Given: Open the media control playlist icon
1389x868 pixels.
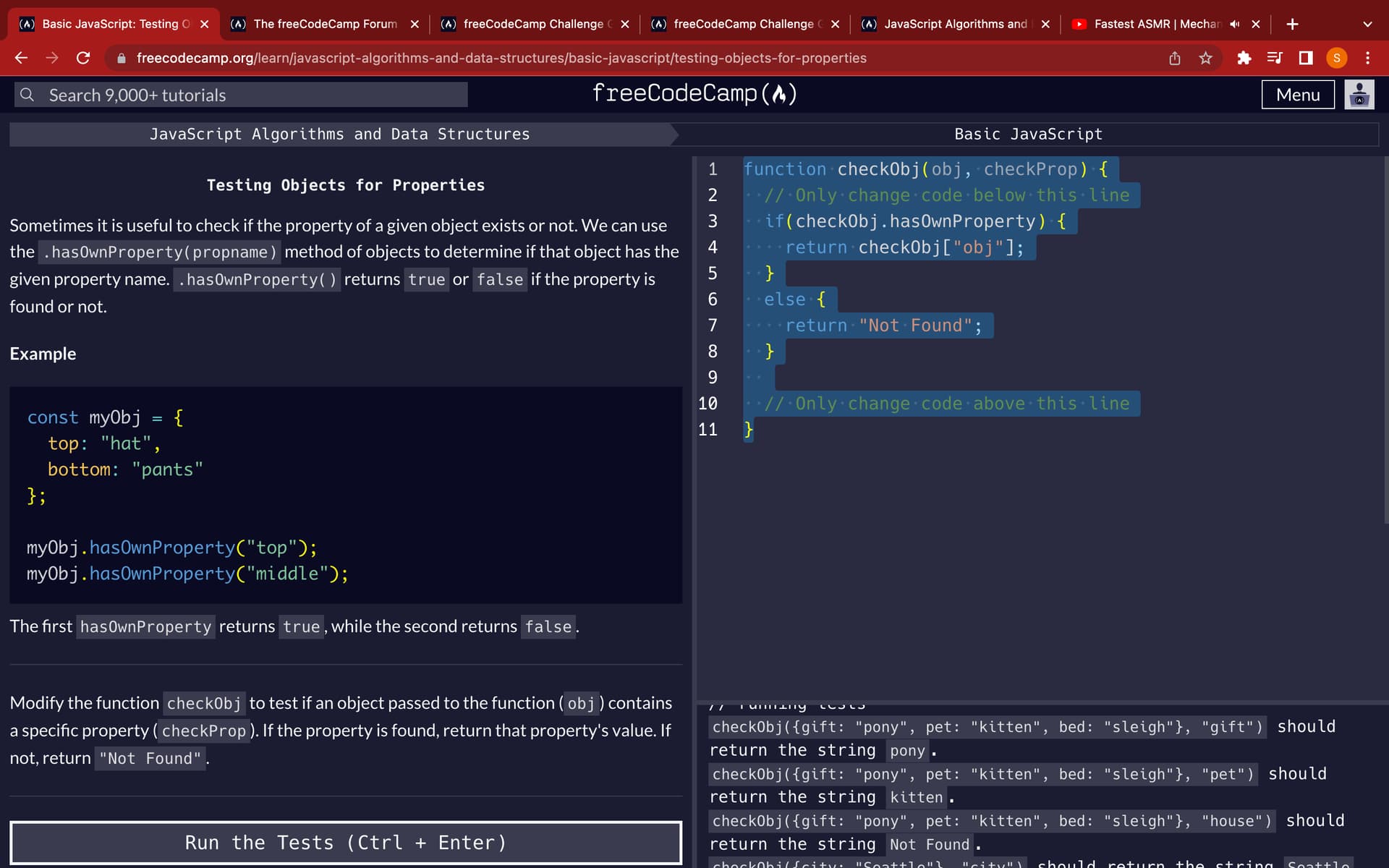Looking at the screenshot, I should (1275, 58).
